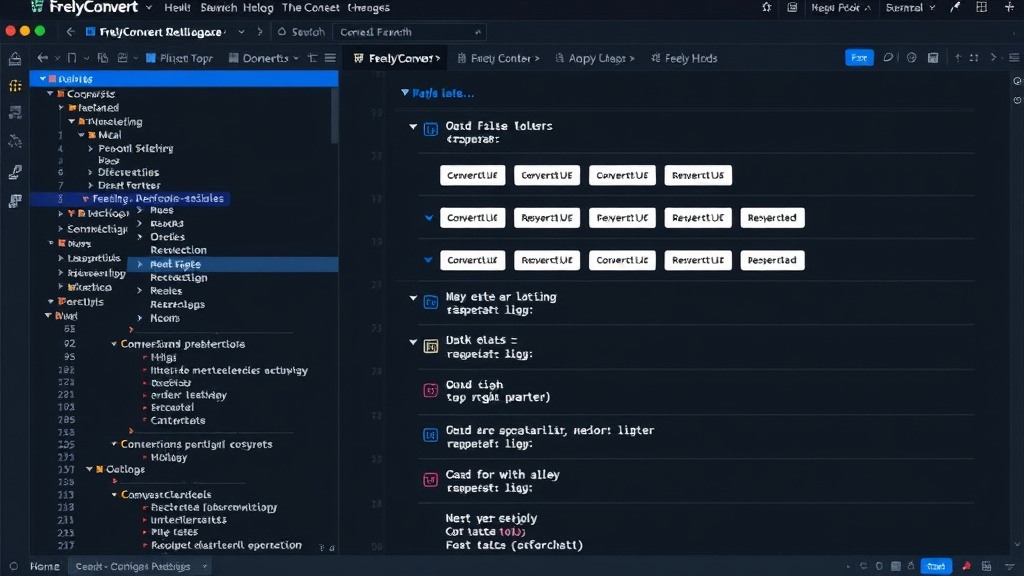Select the Deatt Fertter tree row
The width and height of the screenshot is (1024, 576).
[x=129, y=185]
